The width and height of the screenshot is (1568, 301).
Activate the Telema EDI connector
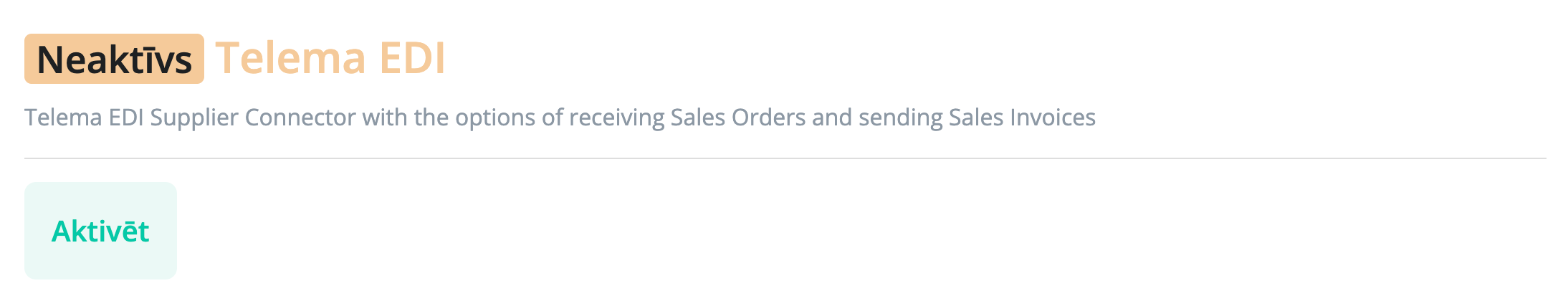[x=100, y=231]
